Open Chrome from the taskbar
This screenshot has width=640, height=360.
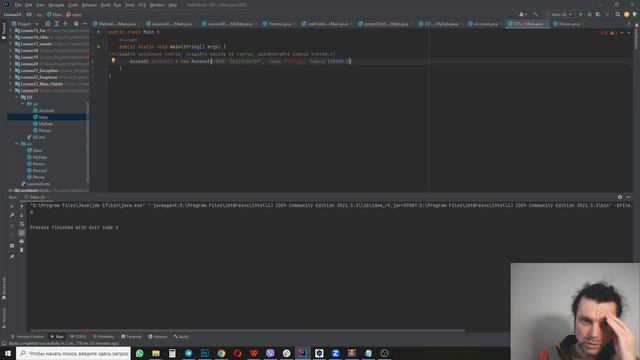pos(221,353)
